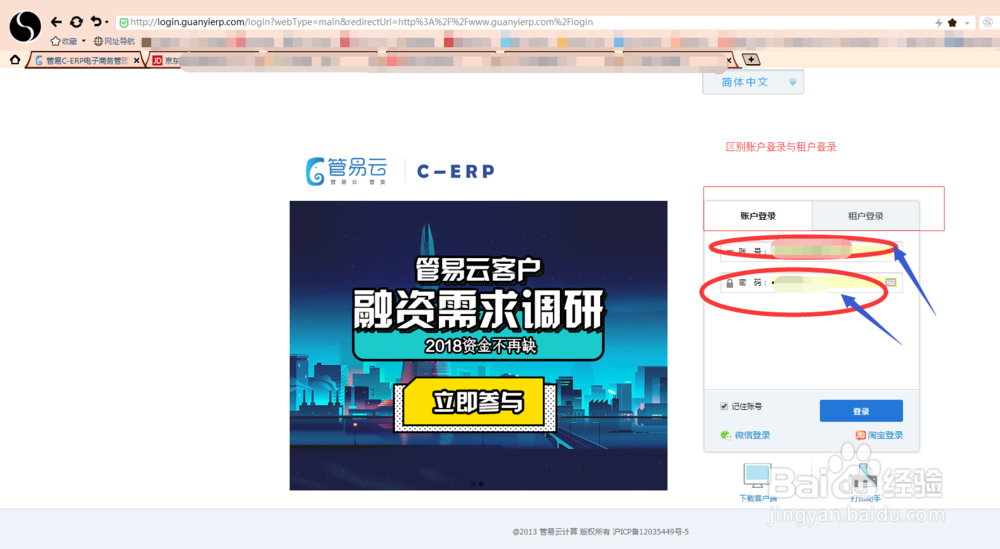Screen dimensions: 1000x549
Task: Click the 沪ICP备12035449号-5 footer text
Action: click(x=651, y=532)
